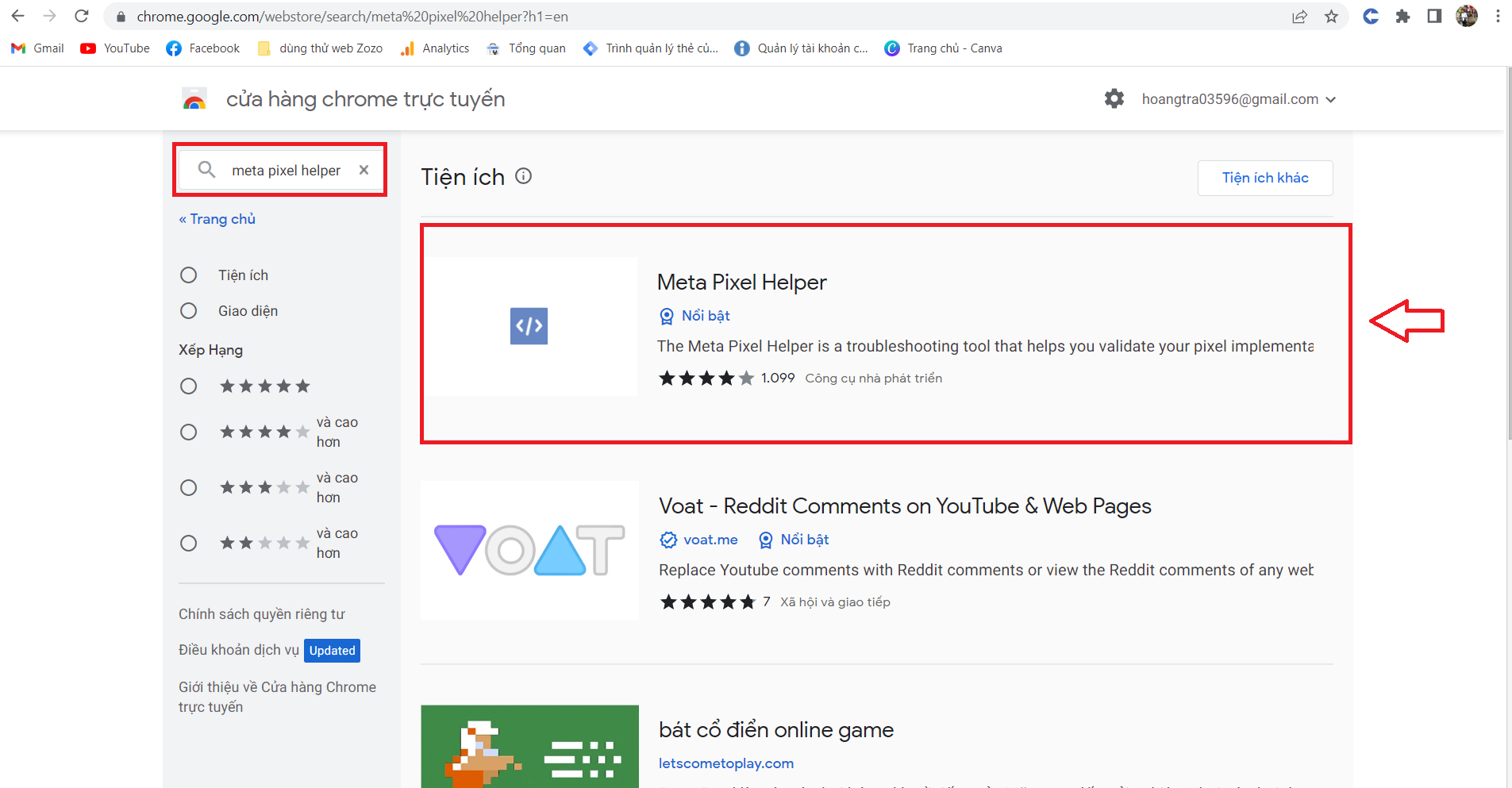Click 'Công cụ nhà phát triển' category text
Image resolution: width=1512 pixels, height=788 pixels.
coord(874,379)
